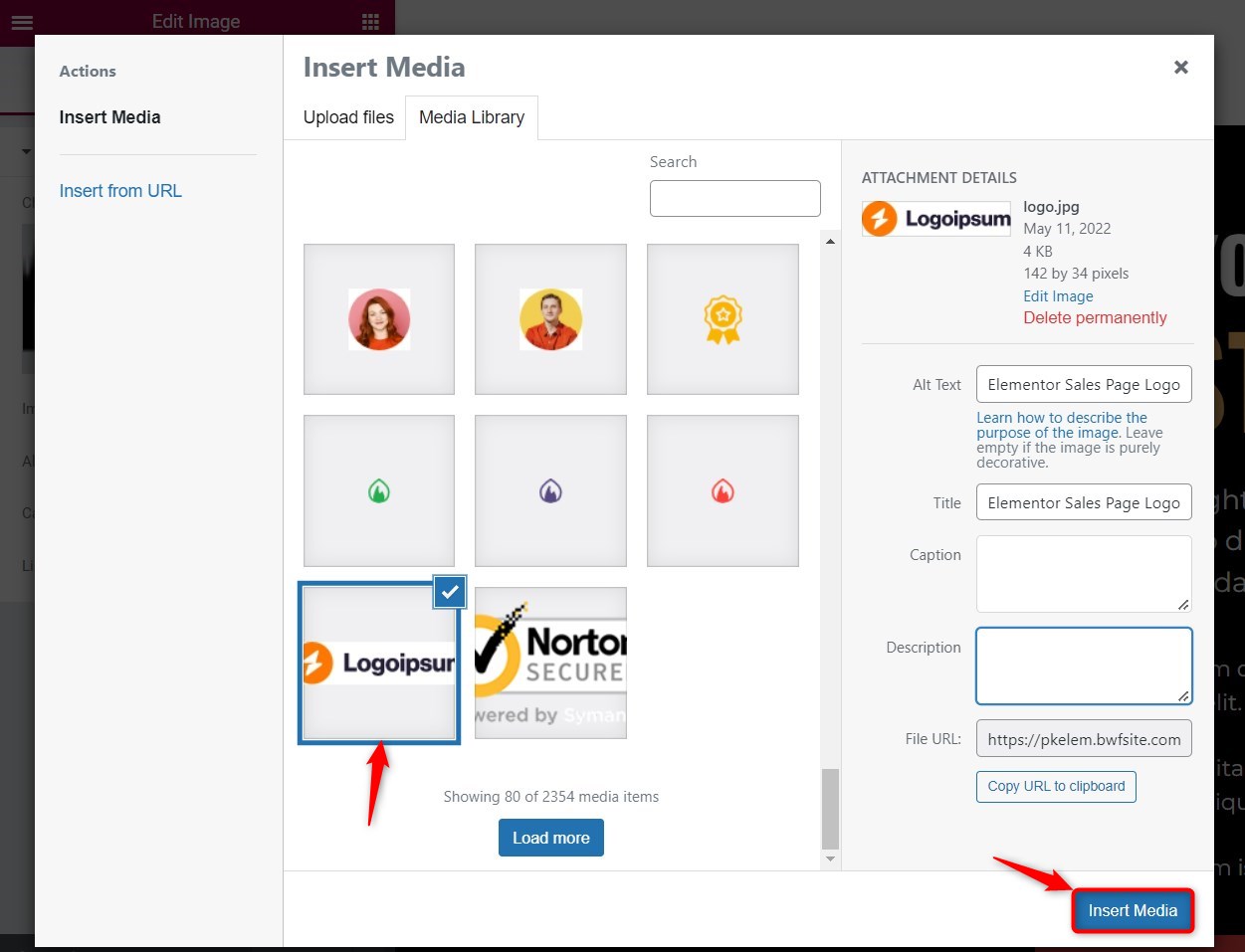Click the Load more button
Screen dimensions: 1245x952
(x=550, y=837)
